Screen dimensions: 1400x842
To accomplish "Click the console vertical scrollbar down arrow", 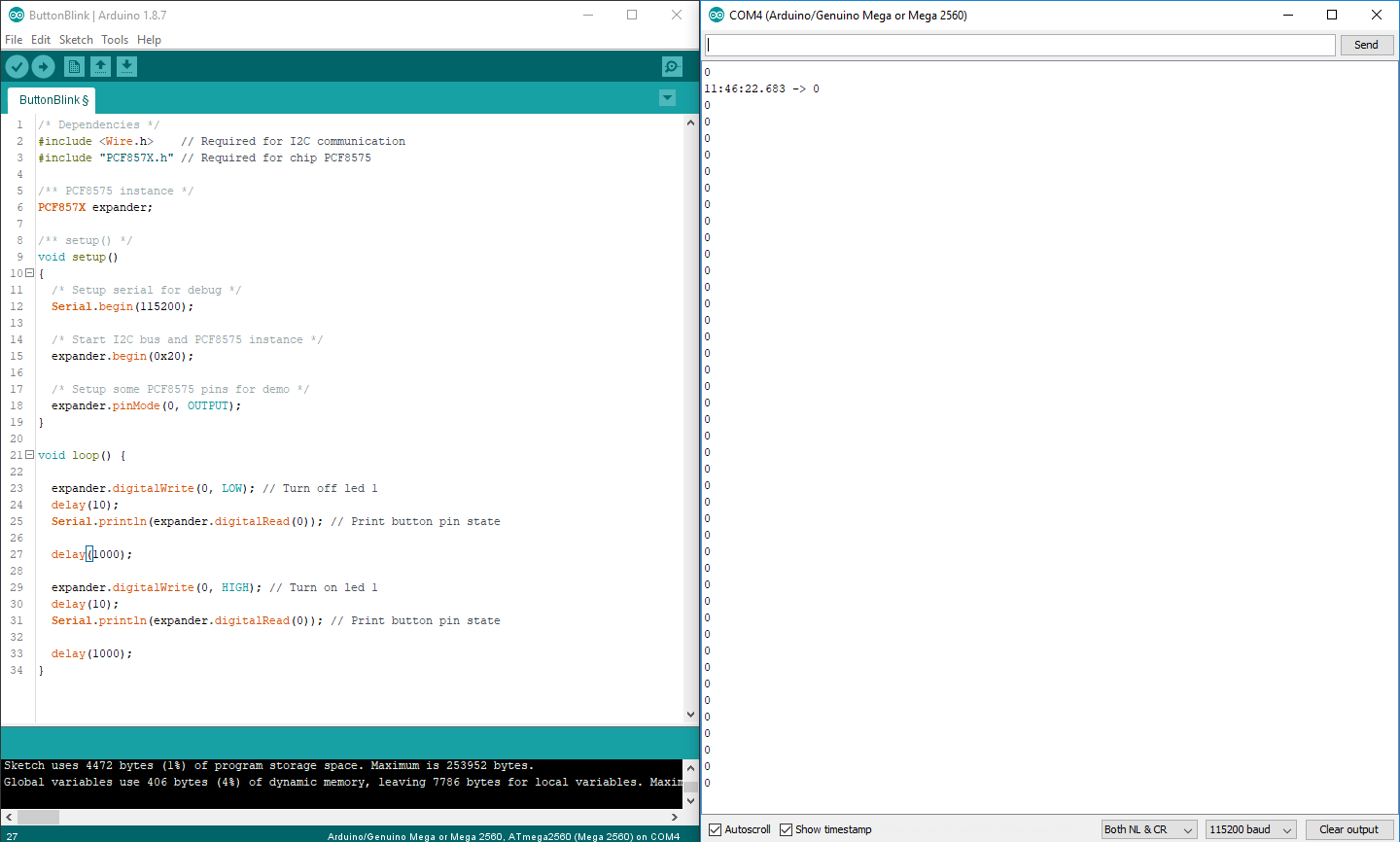I will click(x=691, y=801).
